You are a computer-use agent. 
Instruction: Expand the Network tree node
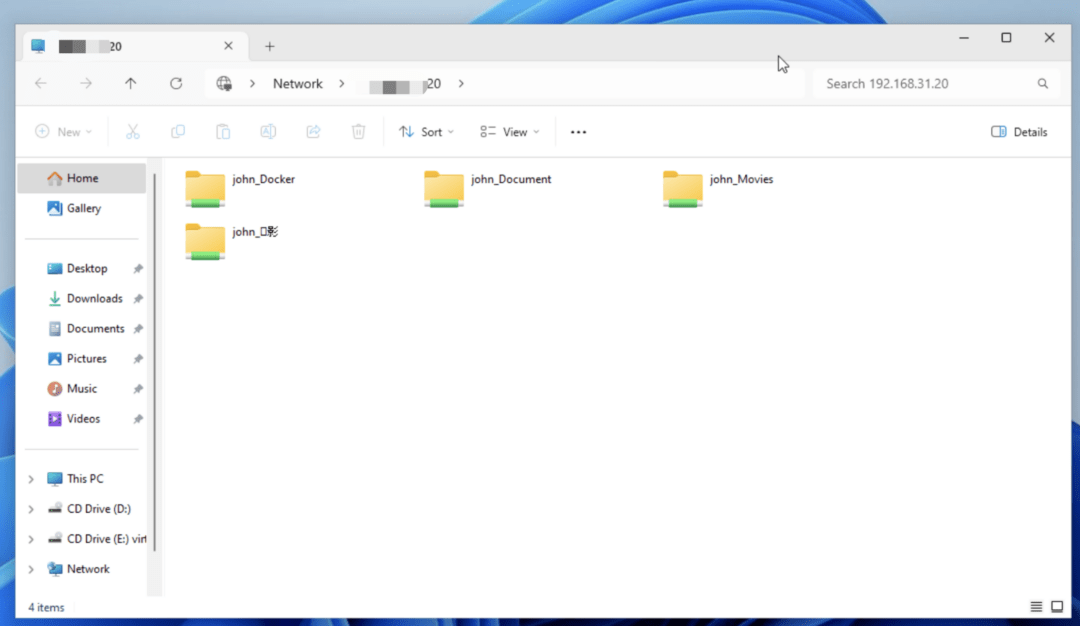click(x=31, y=570)
